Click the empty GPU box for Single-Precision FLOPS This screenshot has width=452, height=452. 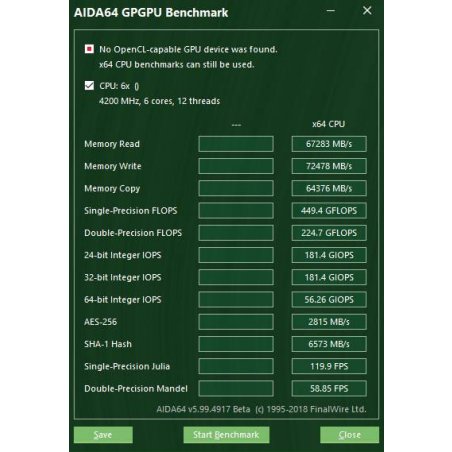tap(236, 211)
